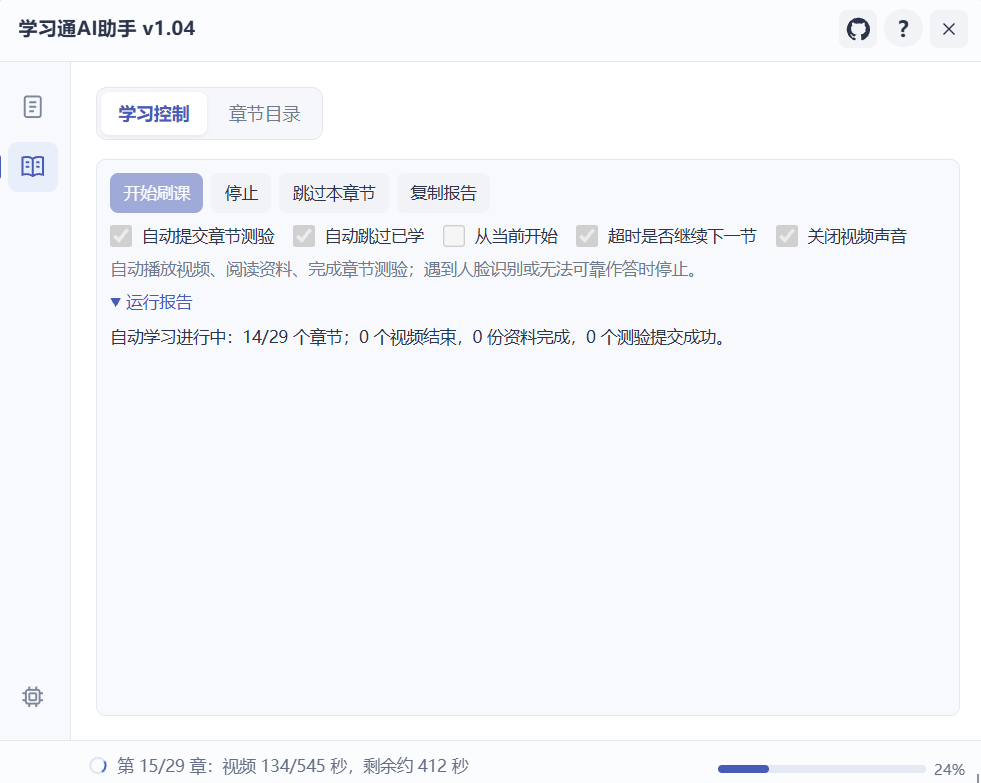Toggle 自动提交章节测验 checkbox
Screen dimensions: 981x783
121,236
